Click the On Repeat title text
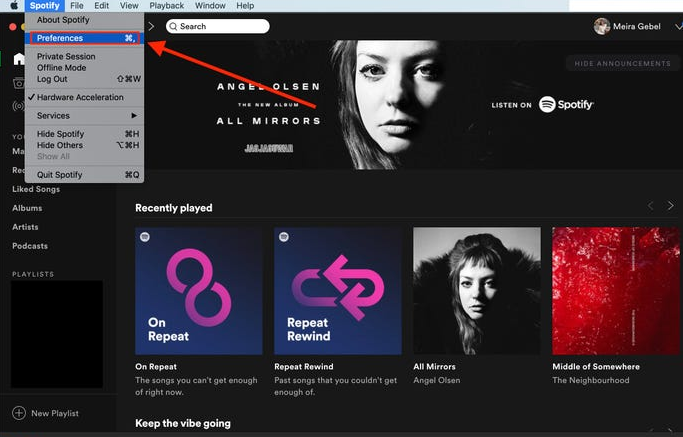This screenshot has height=437, width=683. (156, 366)
